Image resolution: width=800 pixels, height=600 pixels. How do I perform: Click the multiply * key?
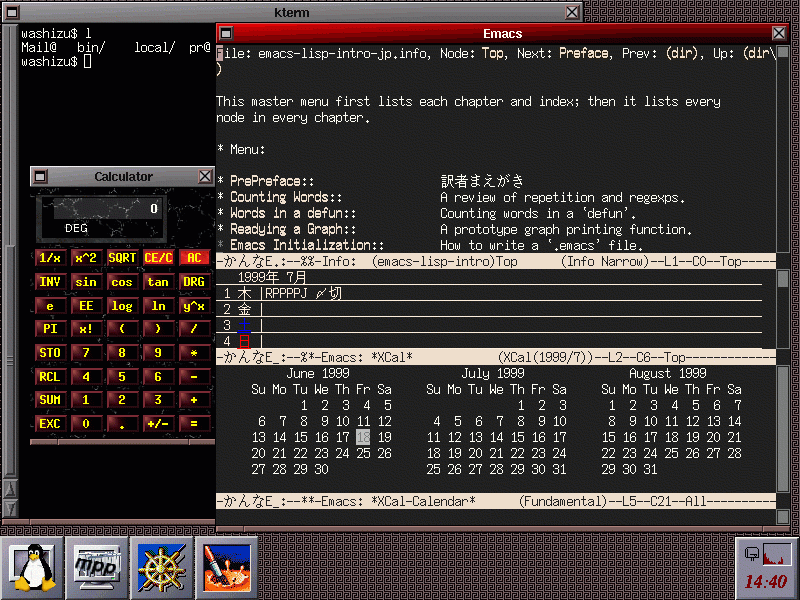pos(194,353)
